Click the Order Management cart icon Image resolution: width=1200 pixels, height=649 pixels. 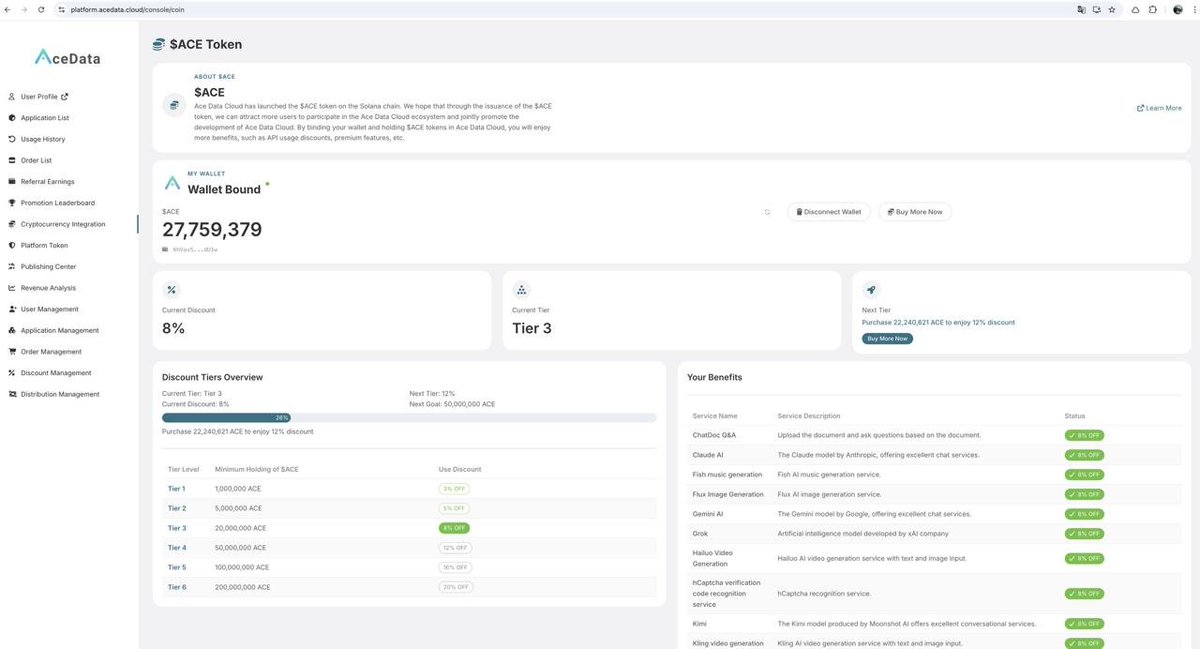(x=12, y=352)
